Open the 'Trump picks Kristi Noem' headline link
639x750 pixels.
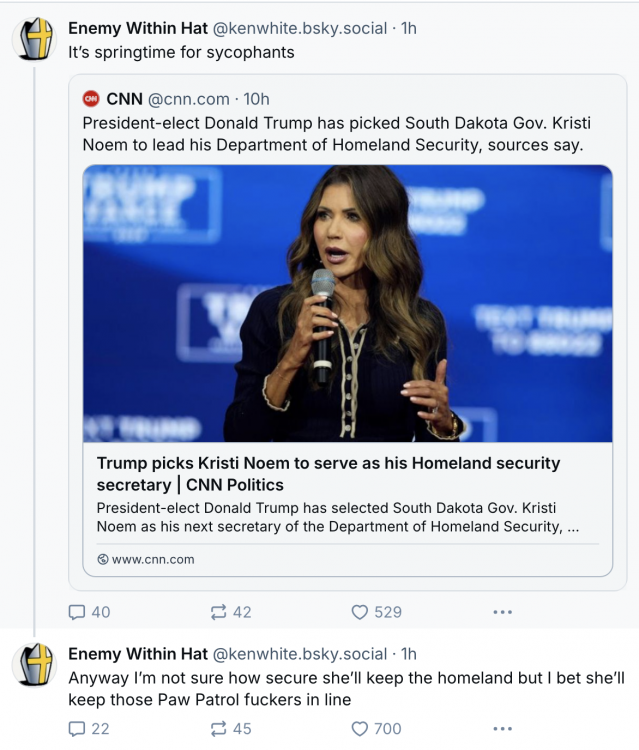click(328, 474)
